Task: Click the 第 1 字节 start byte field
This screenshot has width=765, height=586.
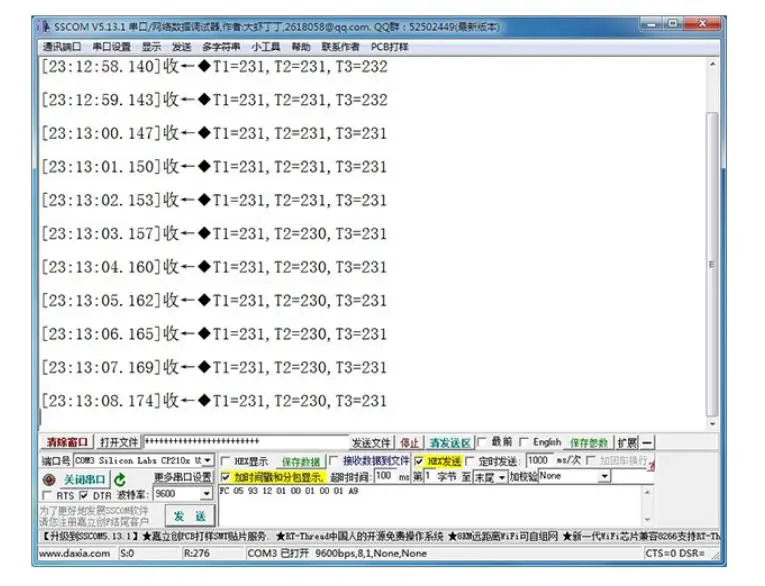Action: [x=429, y=476]
